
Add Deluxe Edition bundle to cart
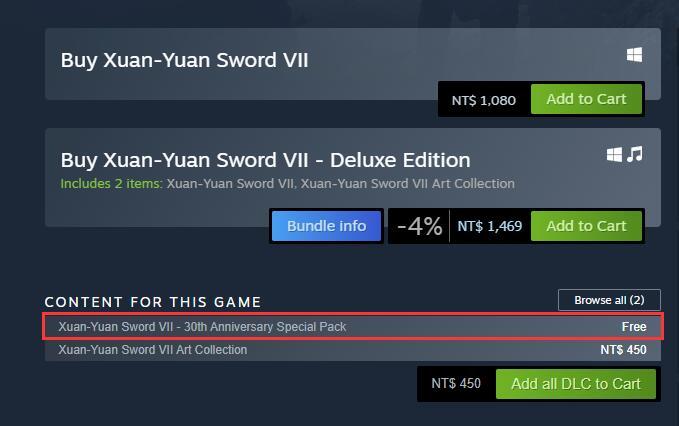pyautogui.click(x=586, y=226)
